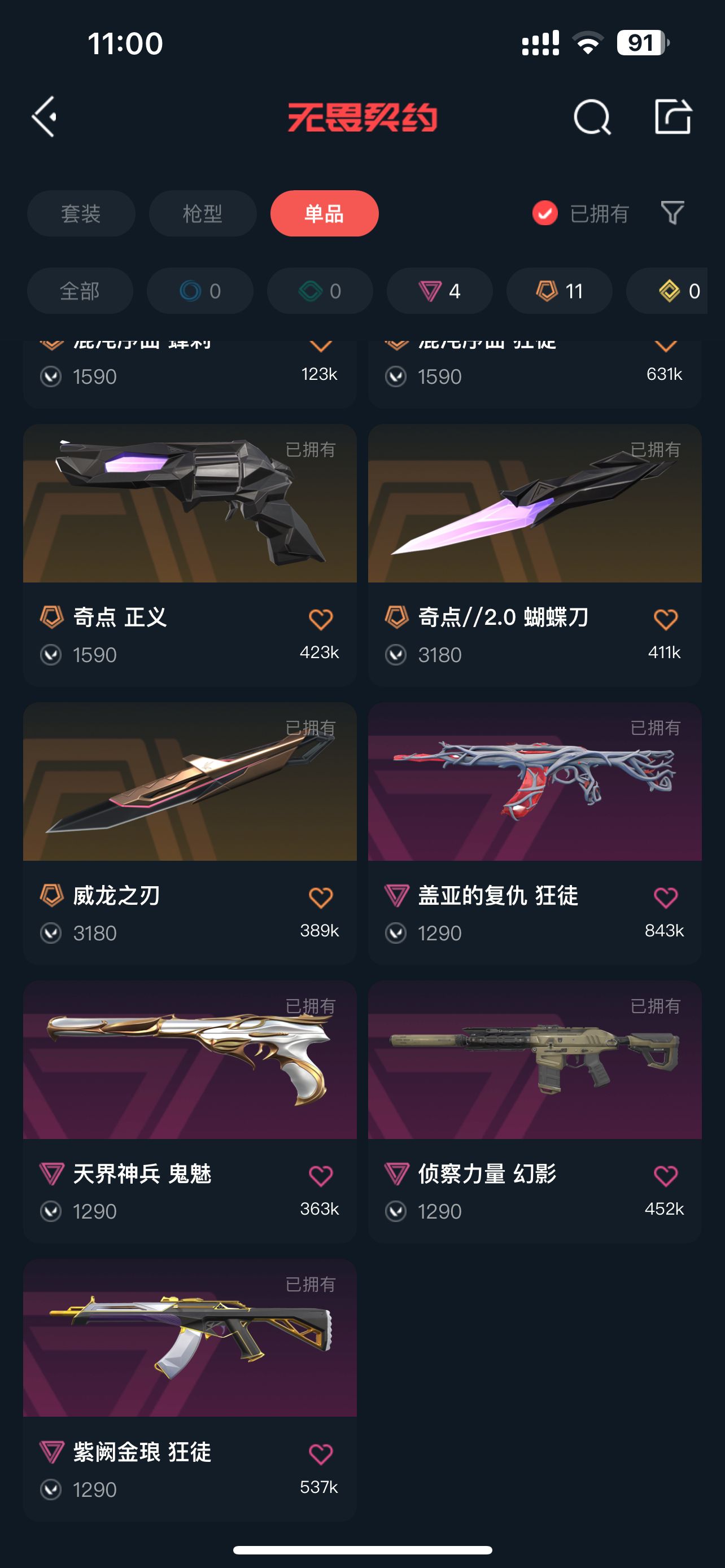Switch to the 枪型 tab
725x1568 pixels.
pos(203,214)
